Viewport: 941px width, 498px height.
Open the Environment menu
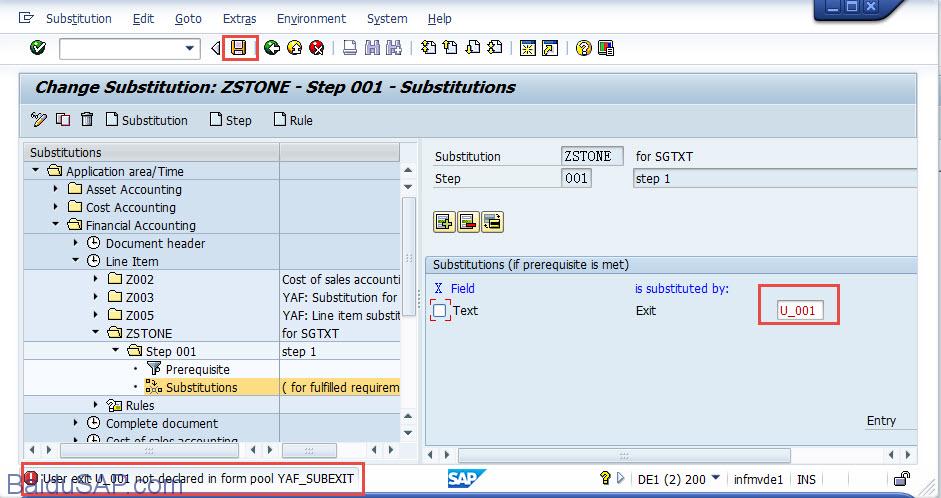pos(311,19)
